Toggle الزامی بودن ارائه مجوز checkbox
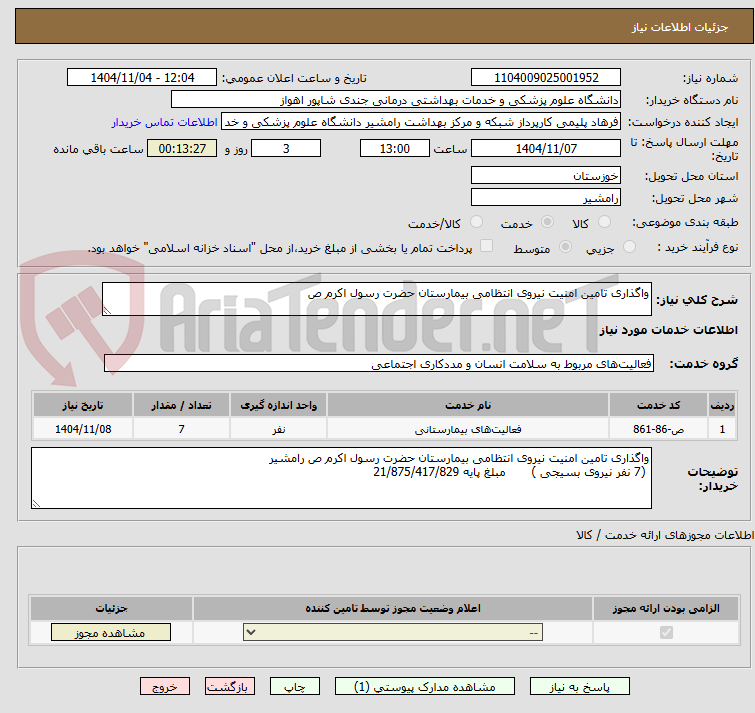755x713 pixels. click(x=666, y=632)
